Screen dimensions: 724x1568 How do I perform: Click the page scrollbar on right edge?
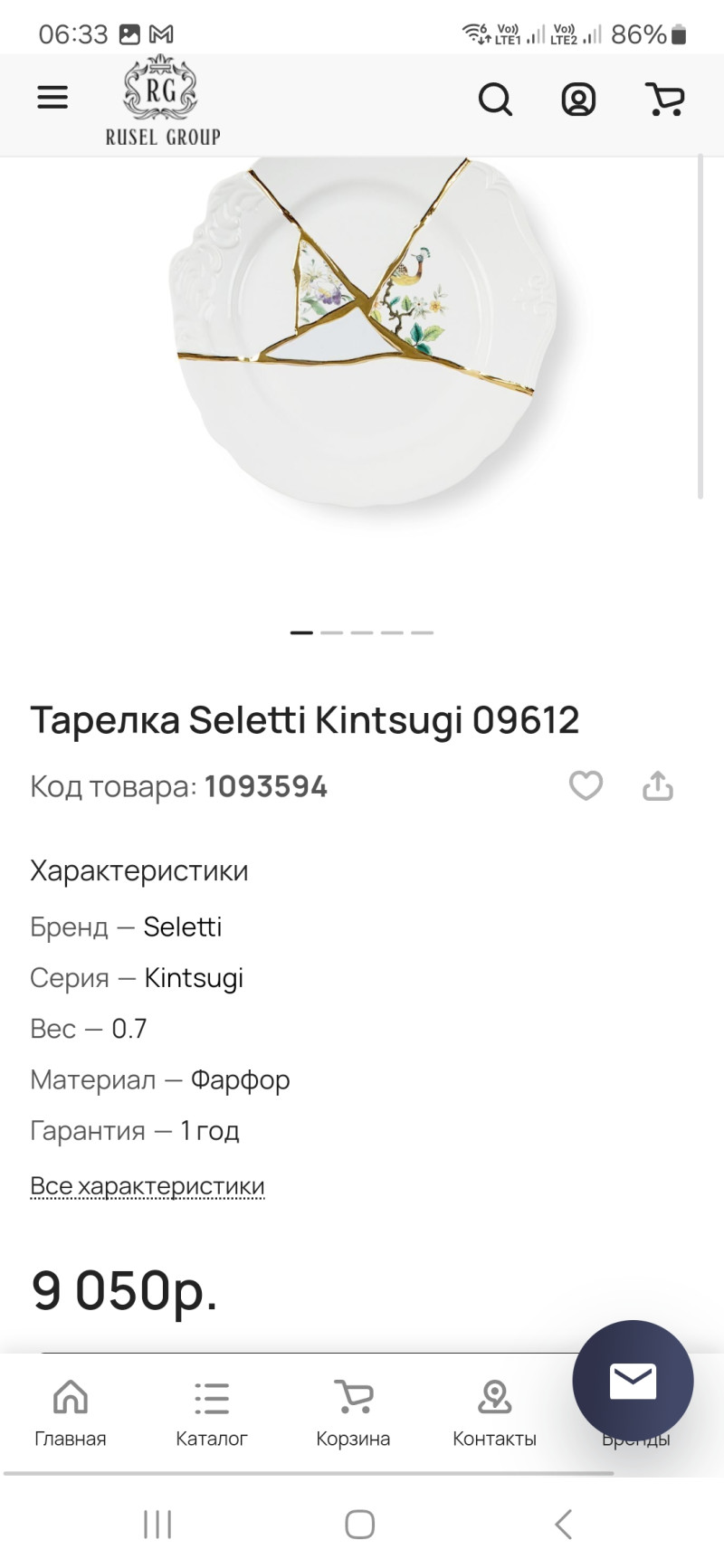(x=700, y=326)
